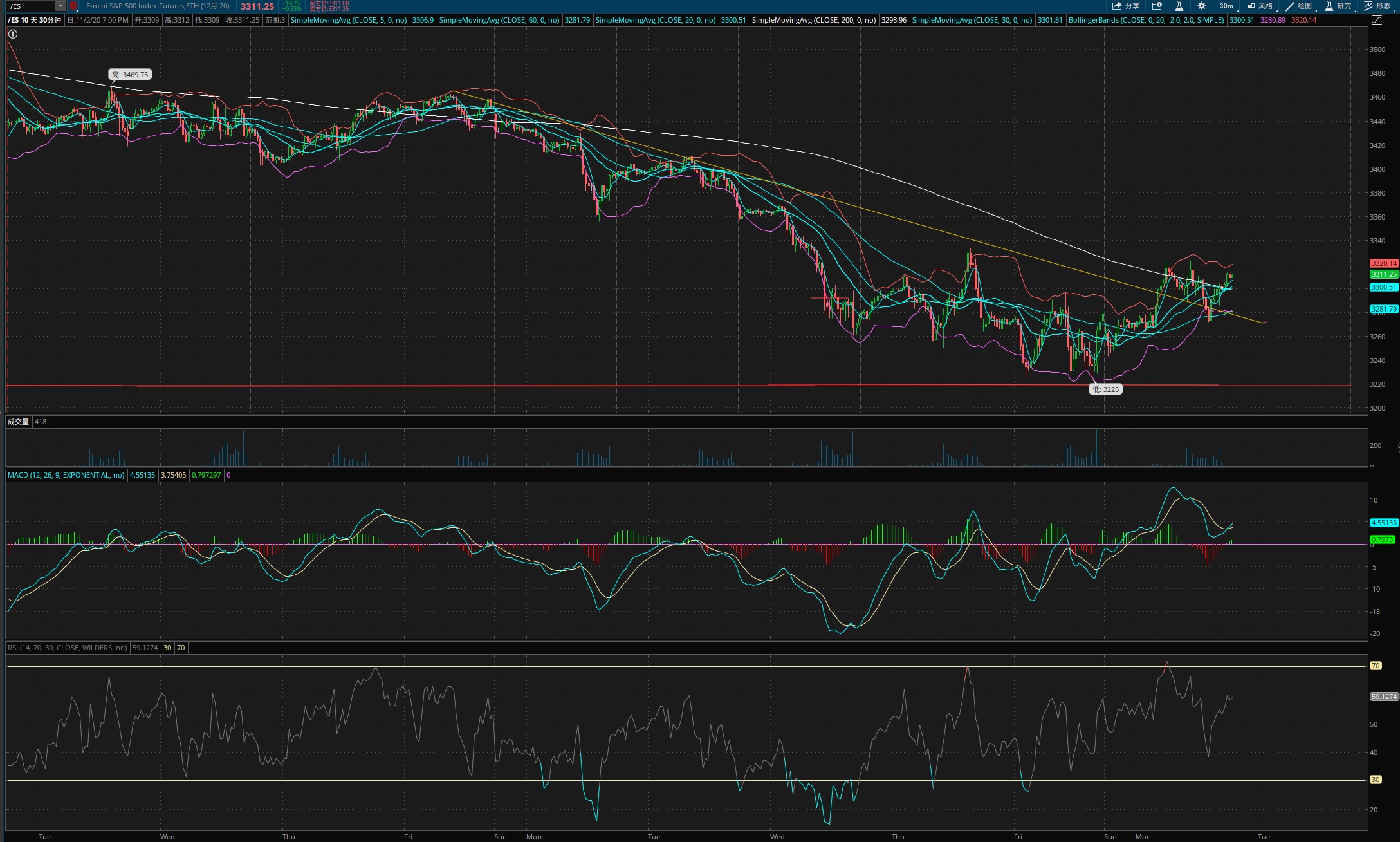Click the open value 开:3309
This screenshot has height=842, width=1400.
(147, 20)
